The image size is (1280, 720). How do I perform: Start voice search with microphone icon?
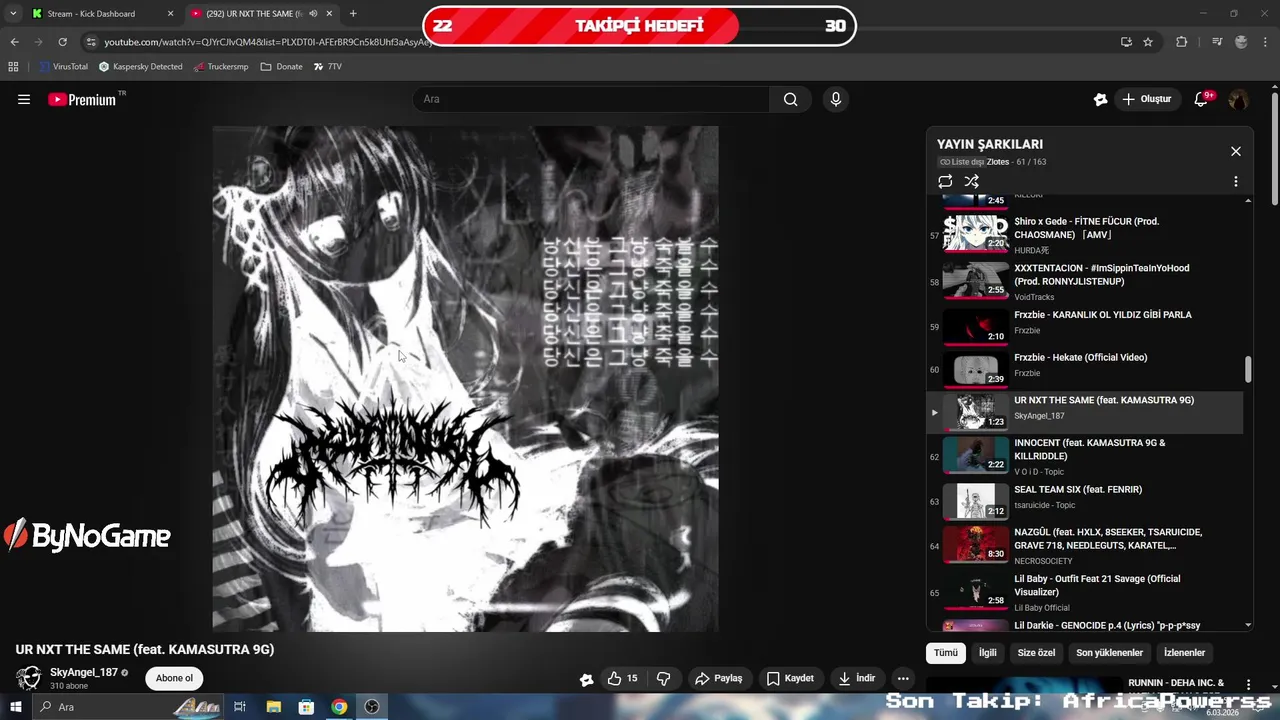pyautogui.click(x=836, y=99)
